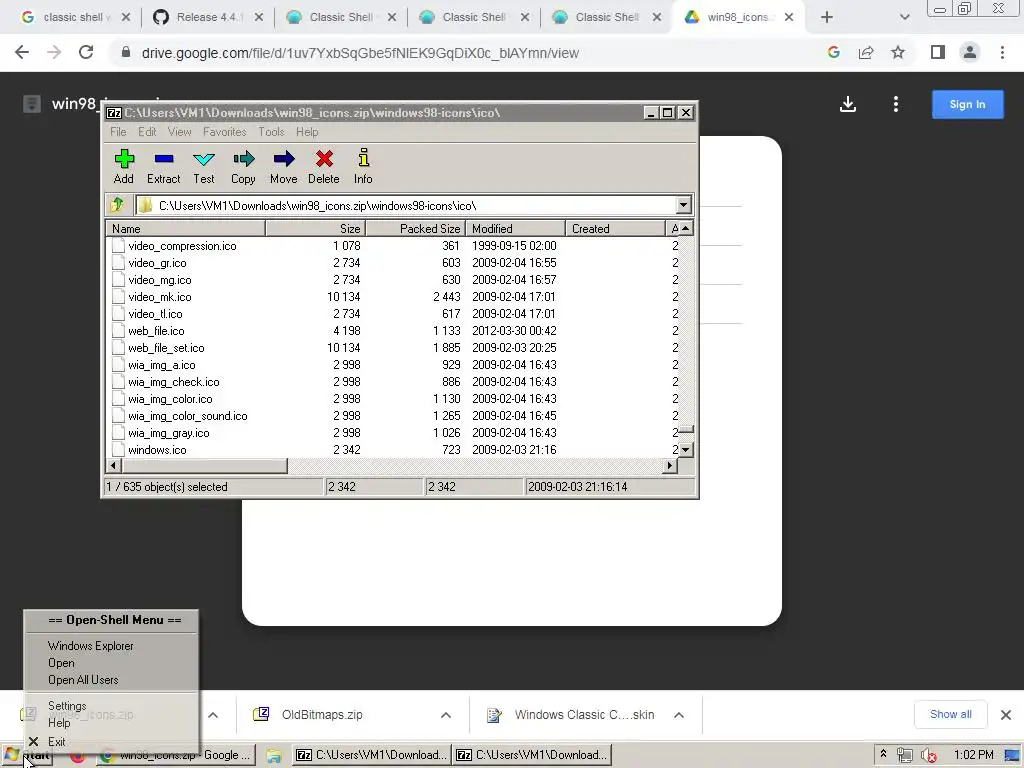
Task: Click the show desktop tray icon
Action: [1012, 756]
